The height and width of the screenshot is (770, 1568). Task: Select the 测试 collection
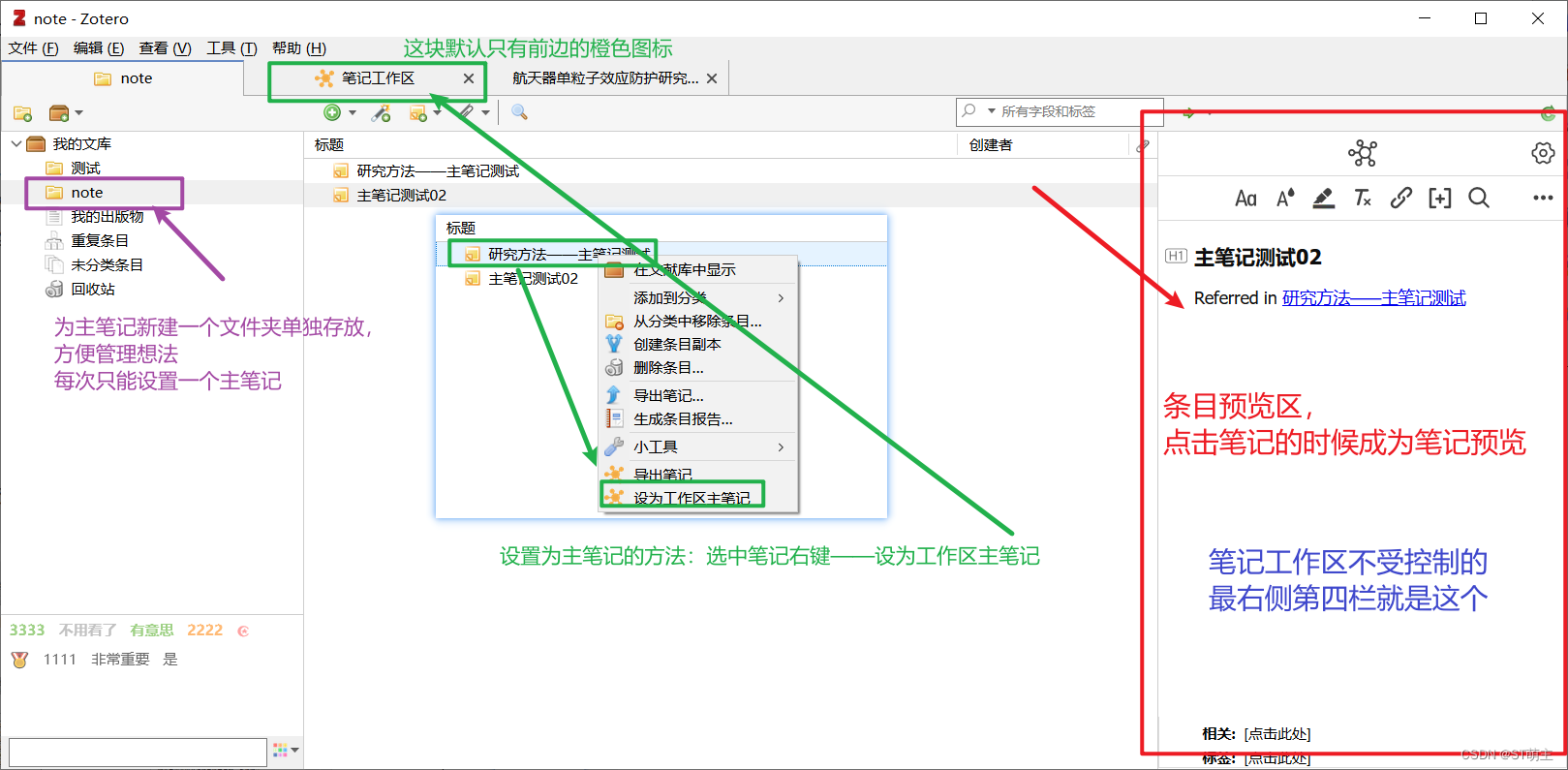pyautogui.click(x=85, y=169)
